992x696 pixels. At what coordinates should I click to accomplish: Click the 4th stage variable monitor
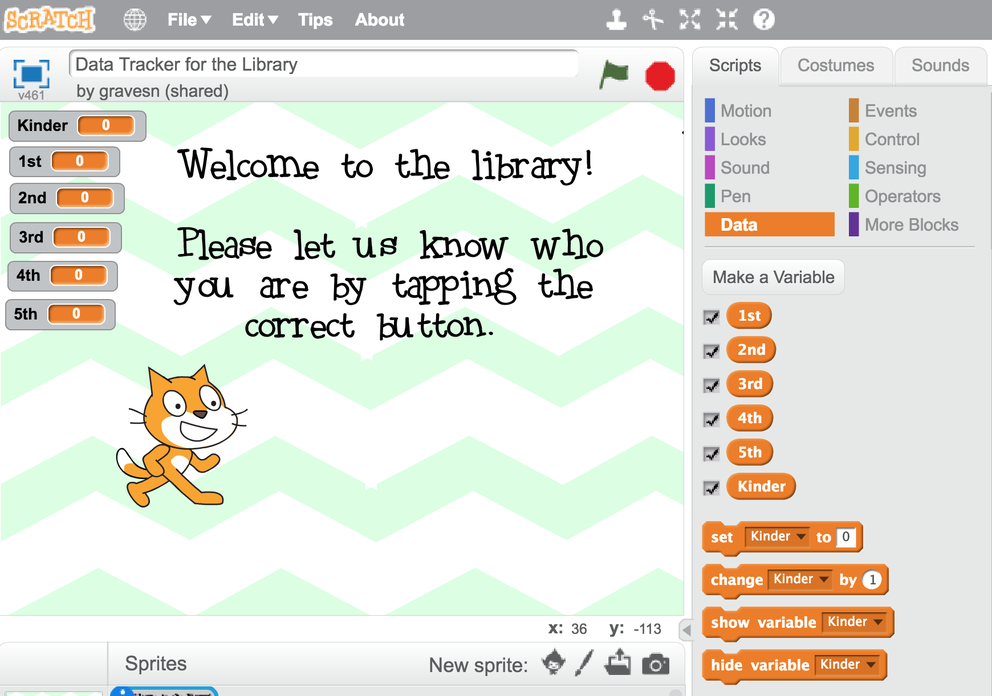click(x=63, y=276)
